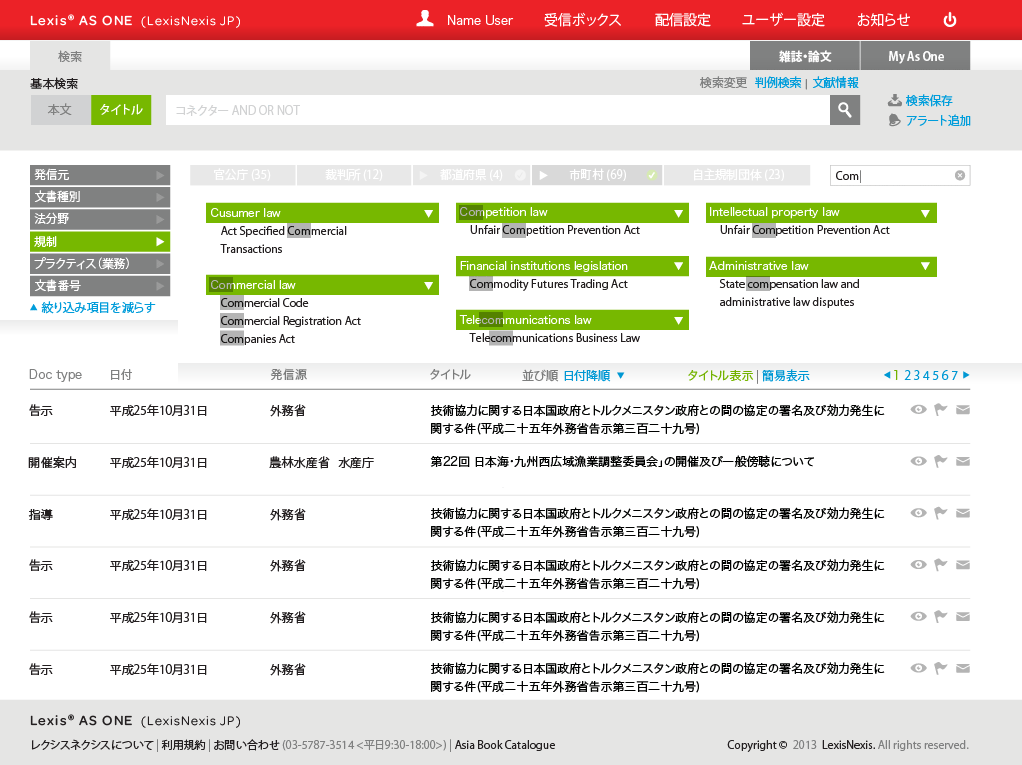The width and height of the screenshot is (1022, 765).
Task: Open the 検索 tab
Action: (70, 56)
